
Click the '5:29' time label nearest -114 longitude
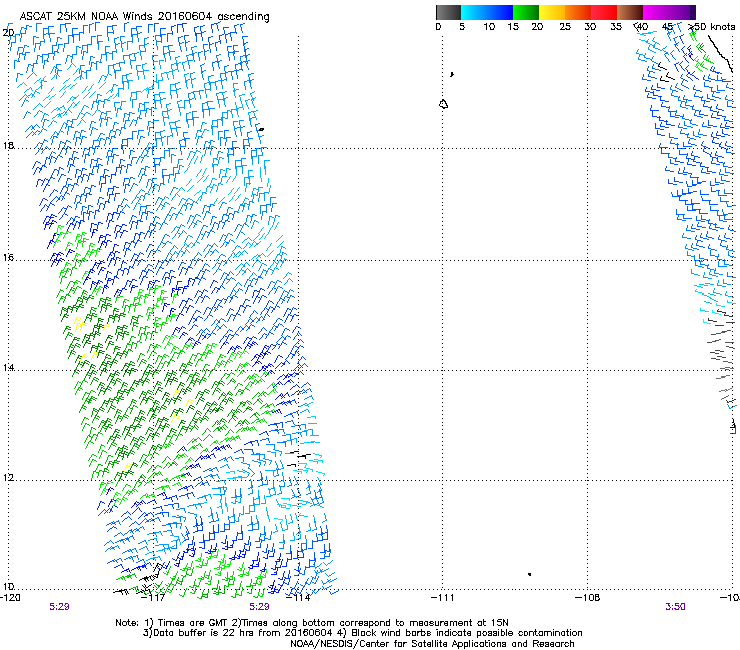260,607
